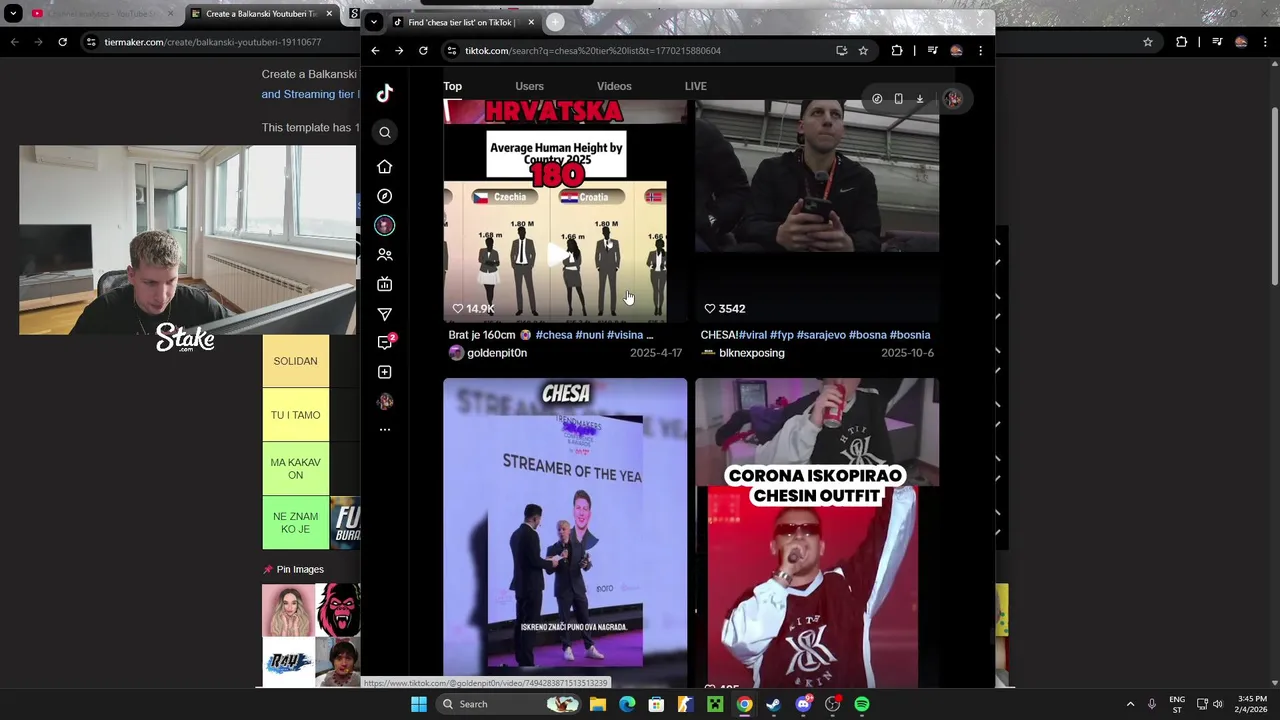Open the CHESA Streamer of the Year video
This screenshot has height=720, width=1280.
tap(565, 532)
